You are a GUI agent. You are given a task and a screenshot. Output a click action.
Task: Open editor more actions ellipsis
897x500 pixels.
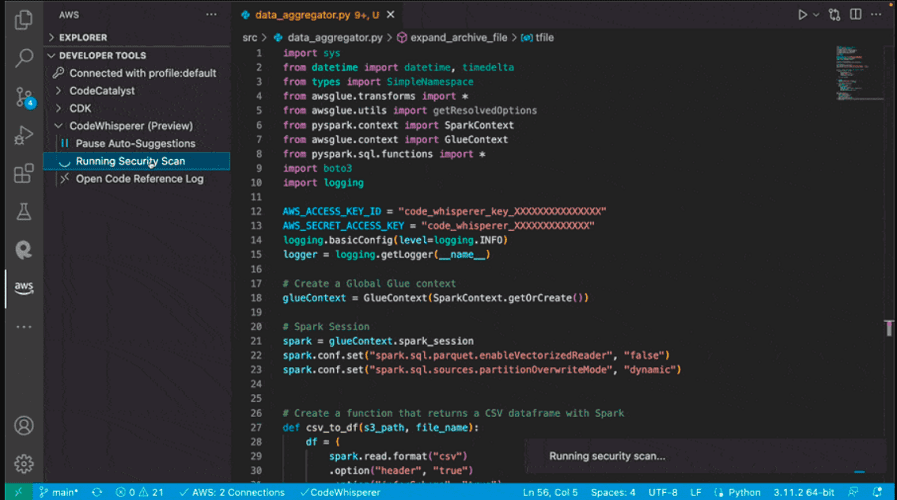click(x=876, y=14)
